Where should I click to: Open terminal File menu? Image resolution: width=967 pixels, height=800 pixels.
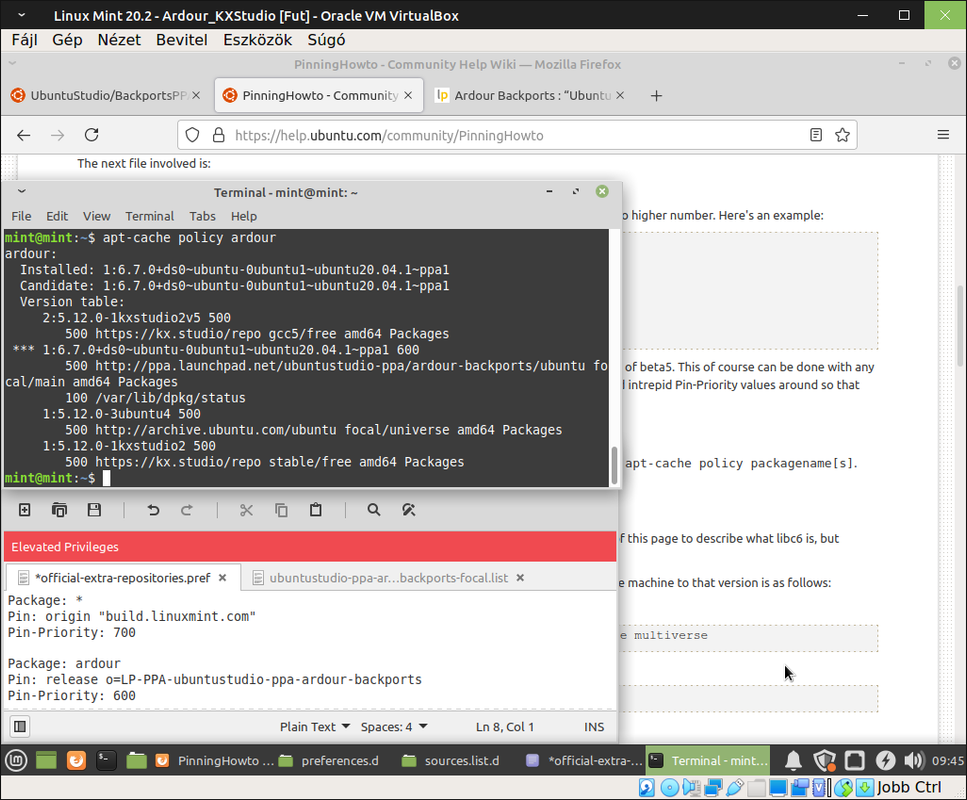[x=21, y=216]
